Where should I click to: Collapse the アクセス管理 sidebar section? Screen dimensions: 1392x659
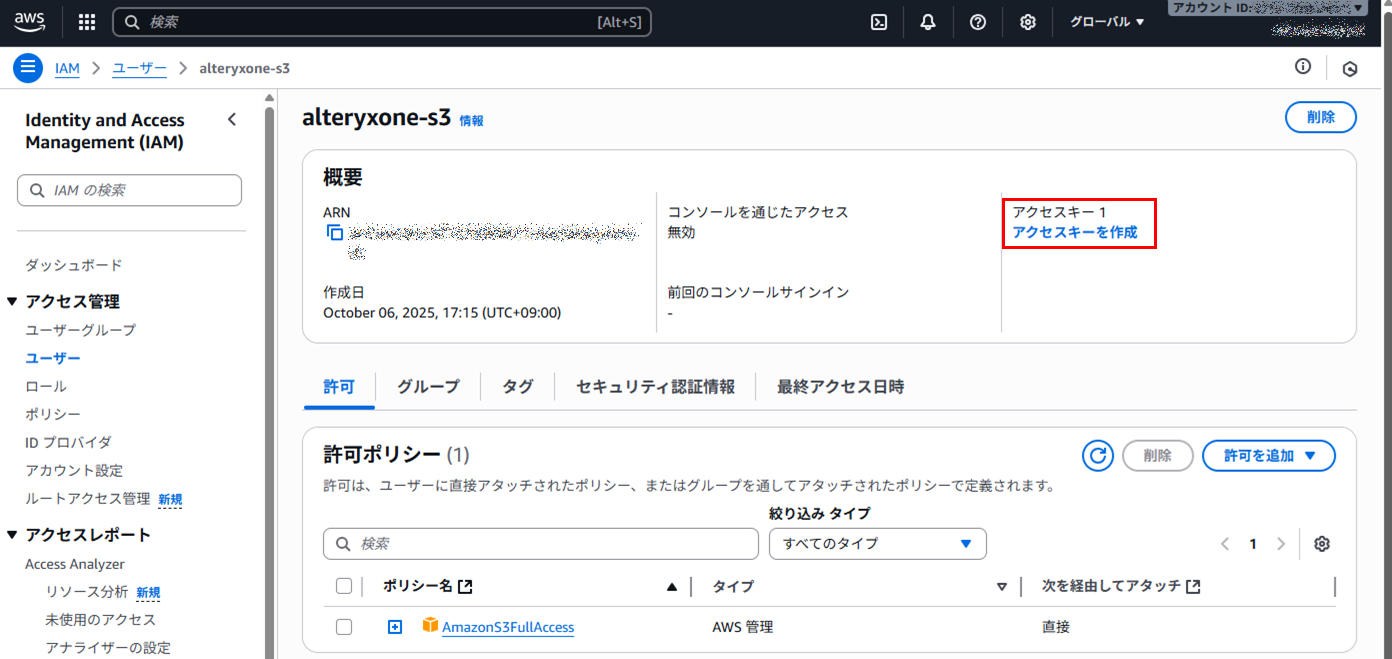[x=13, y=302]
